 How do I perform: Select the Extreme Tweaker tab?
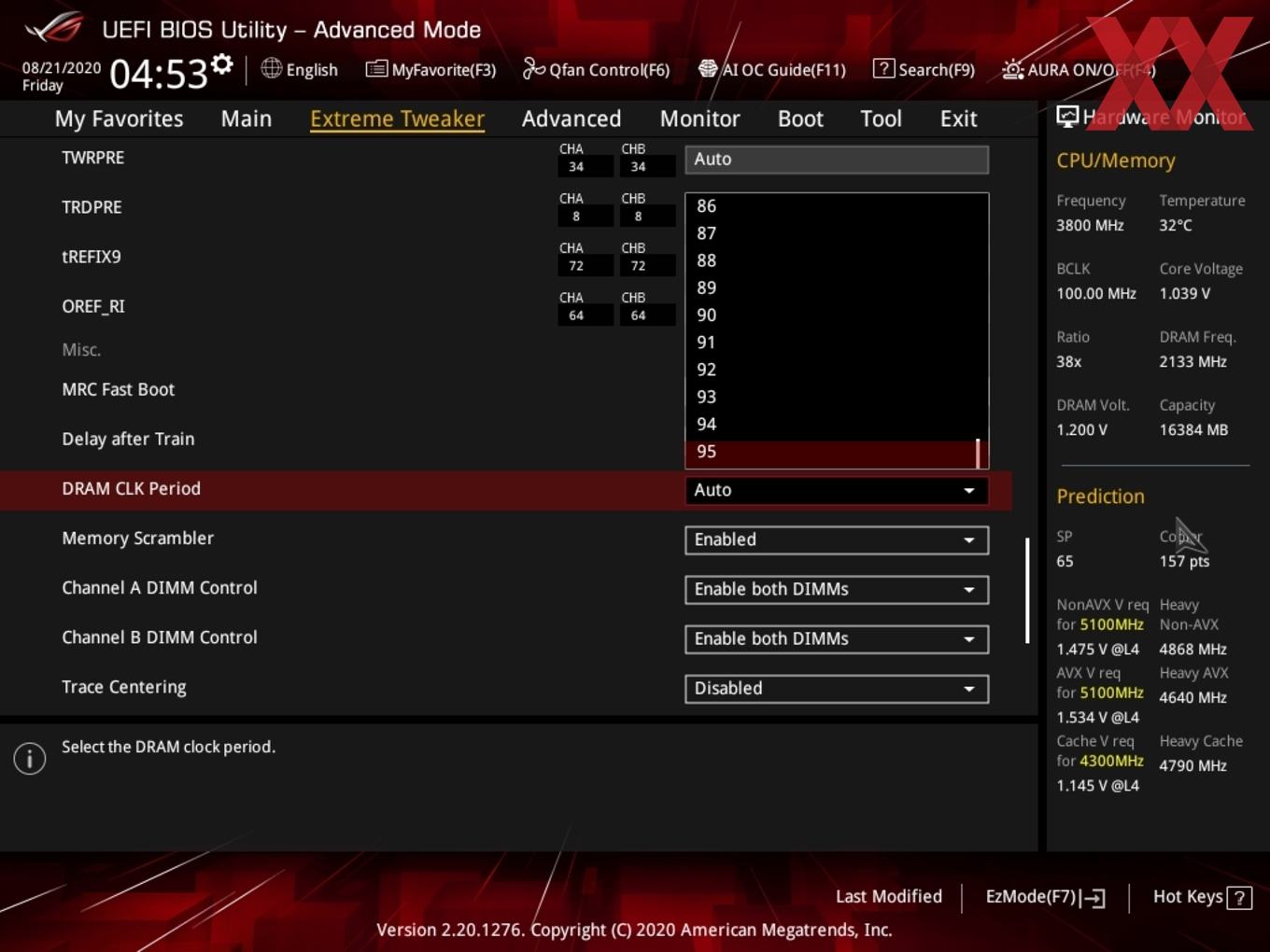[x=397, y=119]
